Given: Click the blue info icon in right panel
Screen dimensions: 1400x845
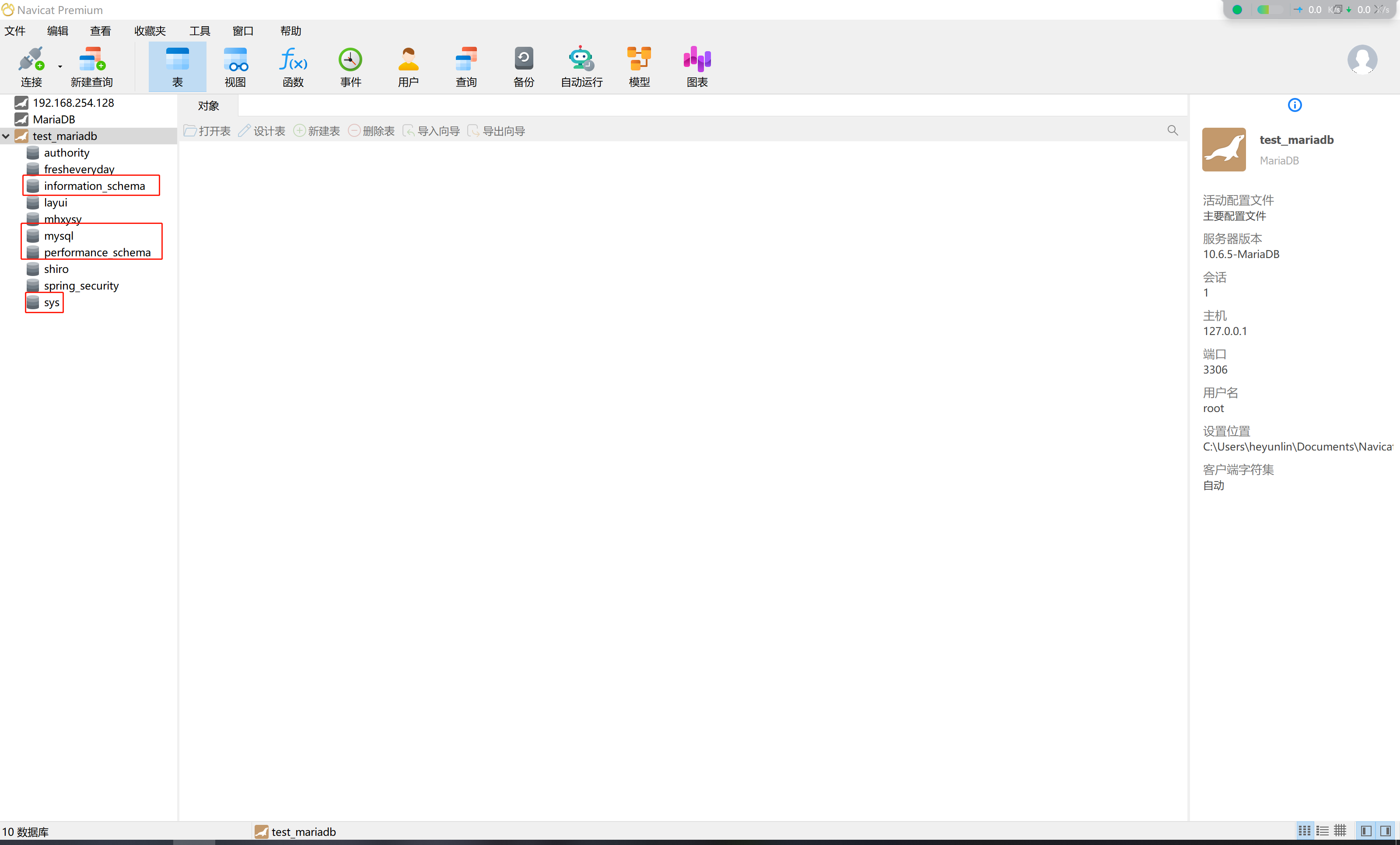Looking at the screenshot, I should coord(1294,105).
